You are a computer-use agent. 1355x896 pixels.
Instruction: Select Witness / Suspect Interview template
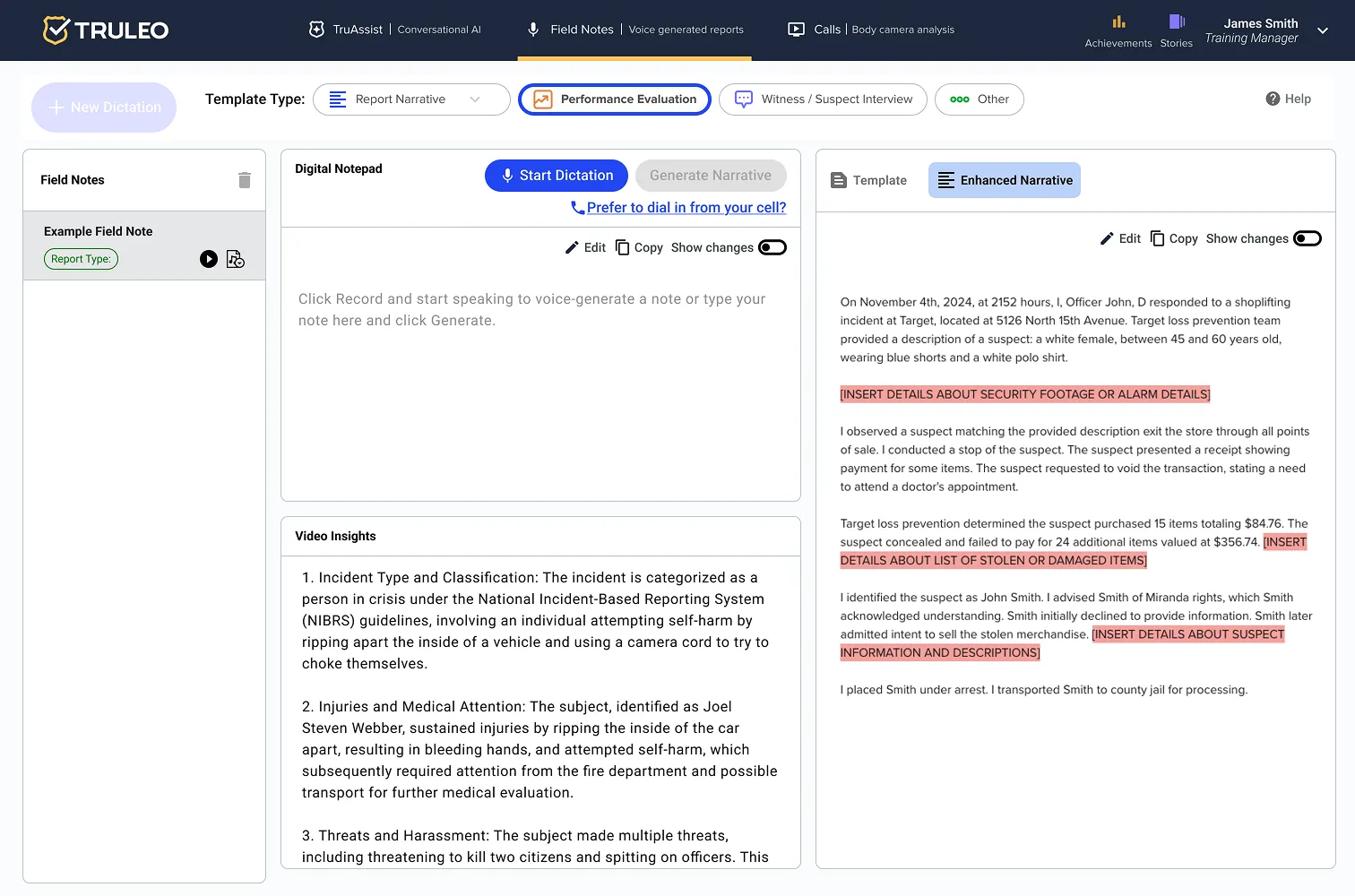(823, 99)
